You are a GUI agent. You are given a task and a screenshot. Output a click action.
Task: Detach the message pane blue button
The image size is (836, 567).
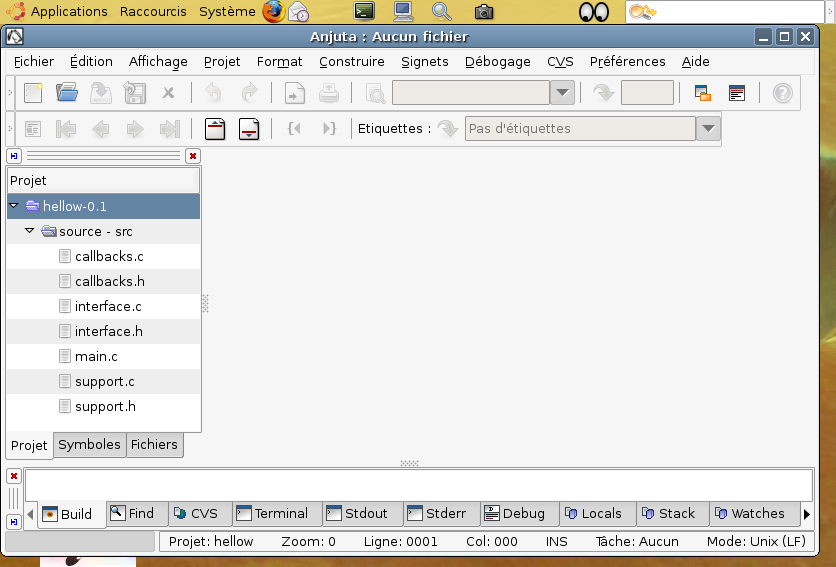coord(14,522)
